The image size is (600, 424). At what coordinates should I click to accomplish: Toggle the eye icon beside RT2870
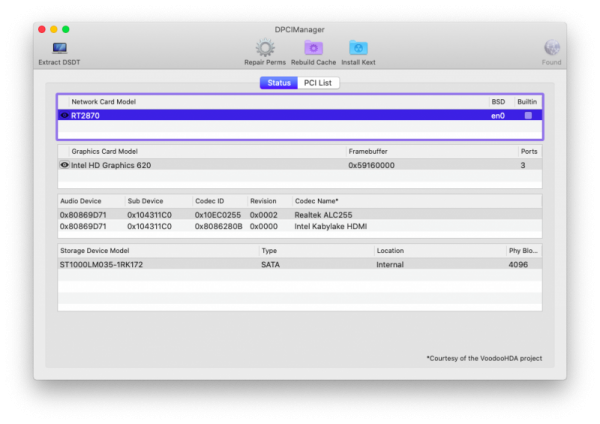[x=64, y=115]
